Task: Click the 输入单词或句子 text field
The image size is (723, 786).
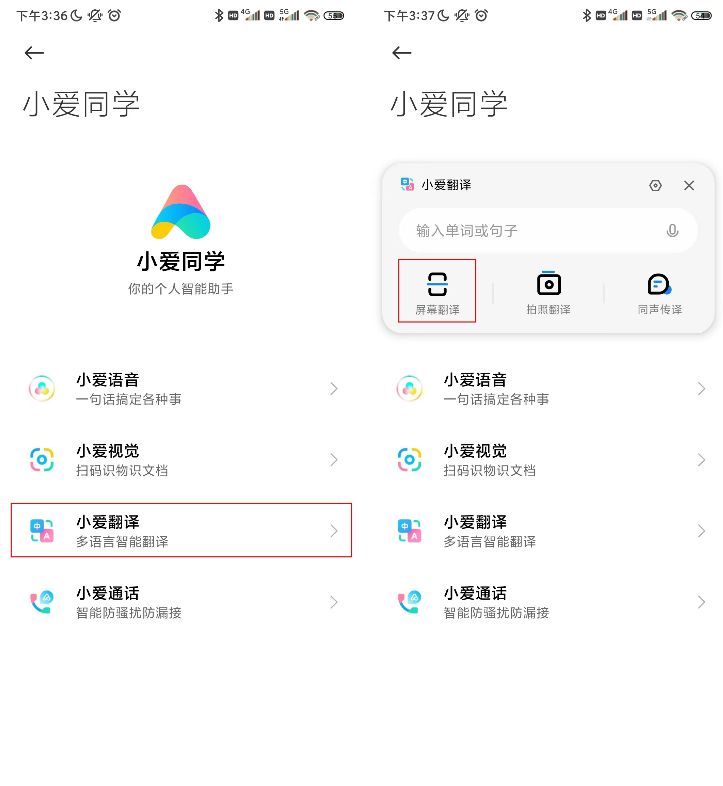Action: click(548, 231)
